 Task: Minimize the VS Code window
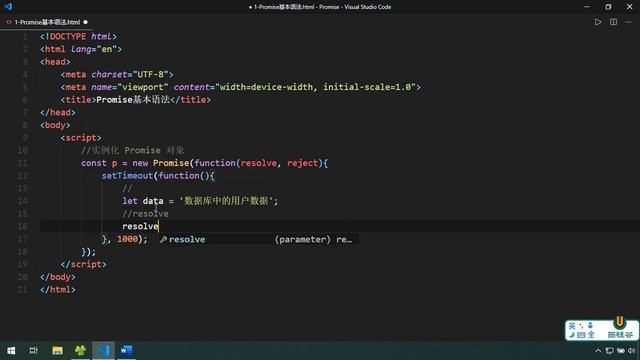click(x=587, y=7)
